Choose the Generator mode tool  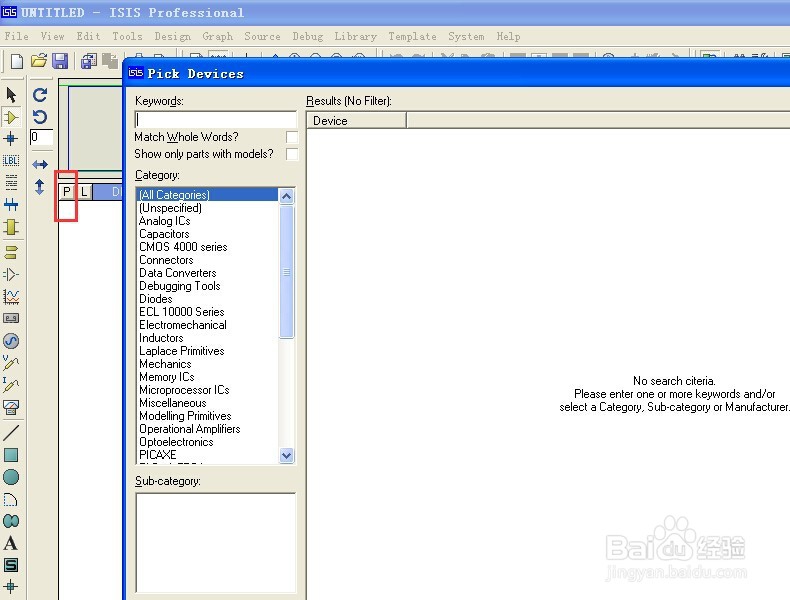[11, 341]
